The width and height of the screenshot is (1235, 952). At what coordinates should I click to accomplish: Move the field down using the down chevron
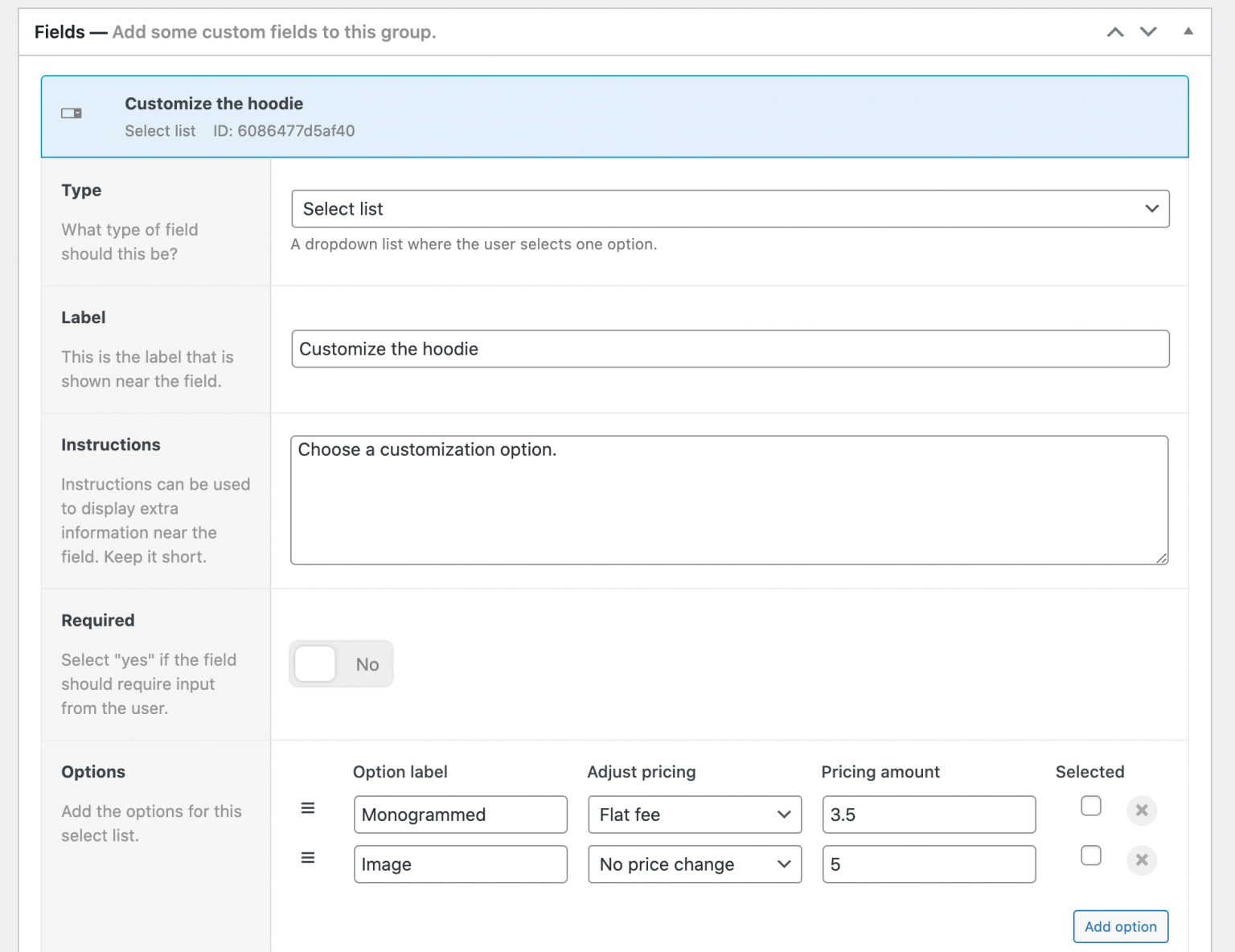pyautogui.click(x=1148, y=32)
